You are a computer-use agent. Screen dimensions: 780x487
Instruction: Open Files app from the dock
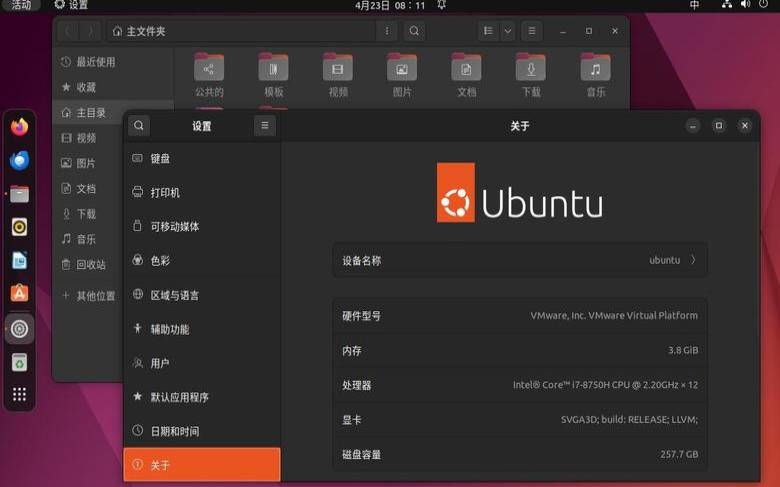pyautogui.click(x=19, y=194)
